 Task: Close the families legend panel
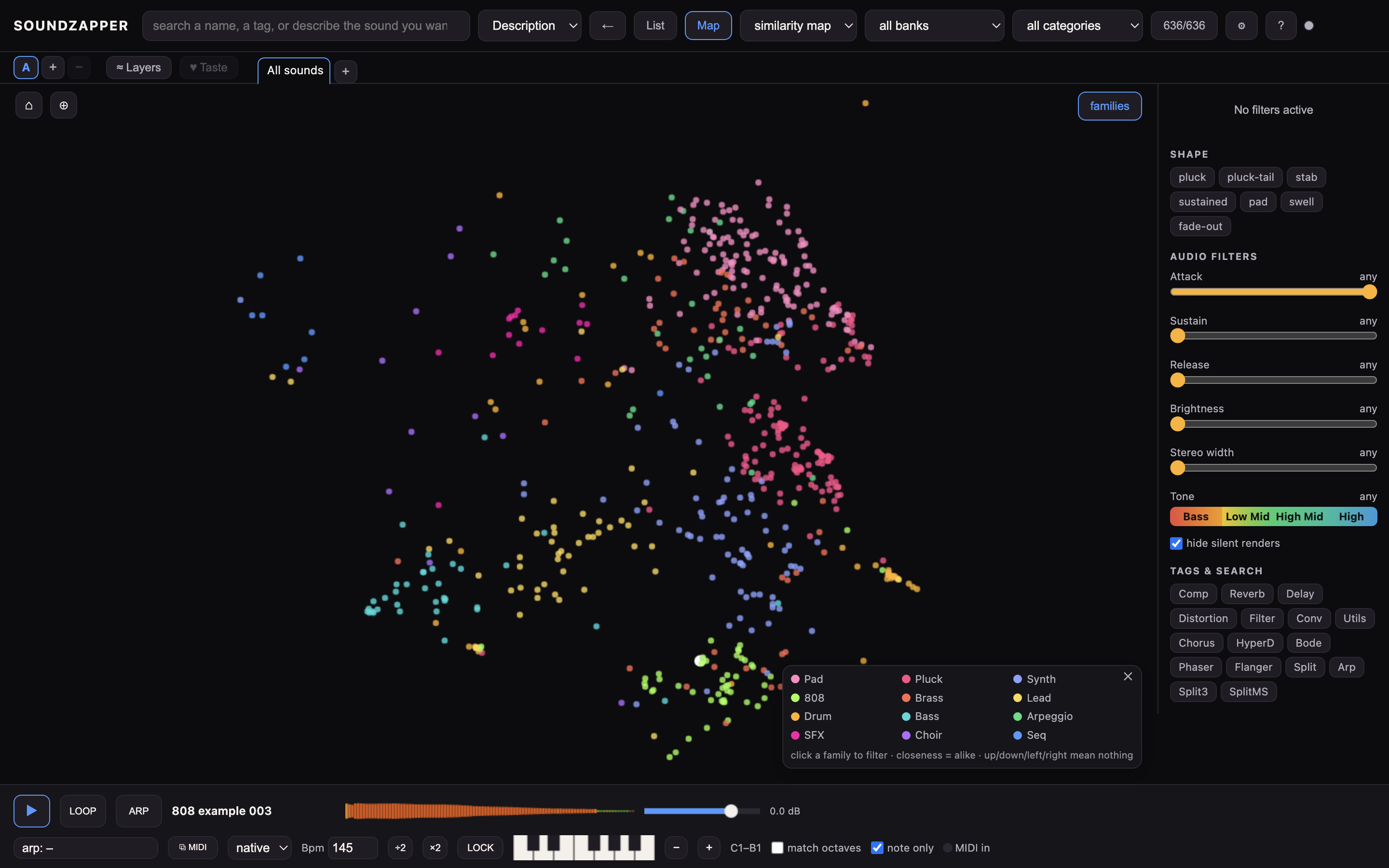click(1128, 676)
